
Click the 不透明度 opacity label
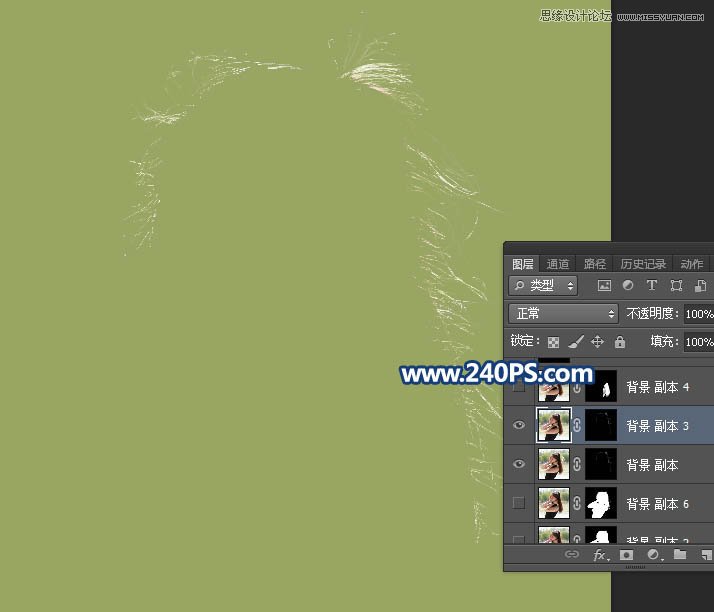(652, 313)
